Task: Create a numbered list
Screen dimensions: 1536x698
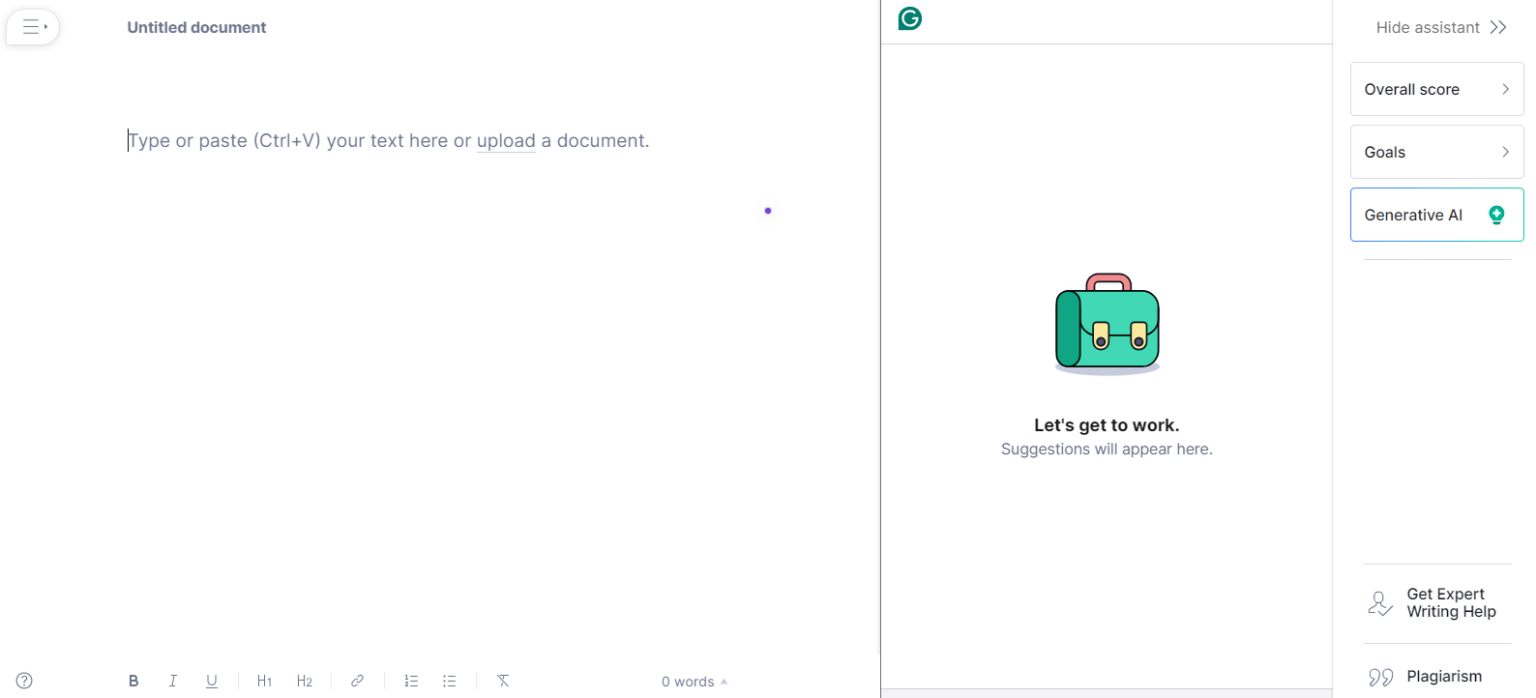Action: (x=411, y=681)
